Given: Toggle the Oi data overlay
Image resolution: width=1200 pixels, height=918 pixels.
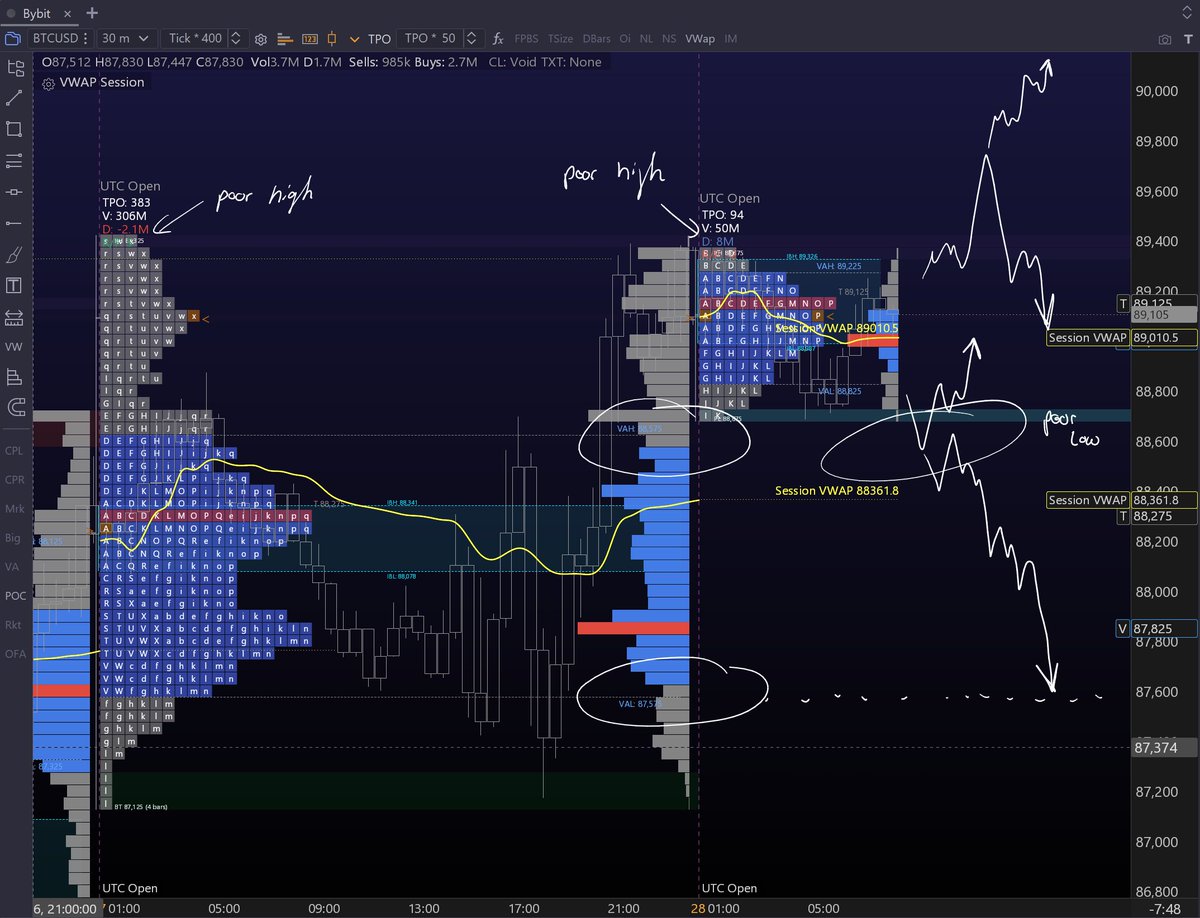Looking at the screenshot, I should tap(624, 39).
